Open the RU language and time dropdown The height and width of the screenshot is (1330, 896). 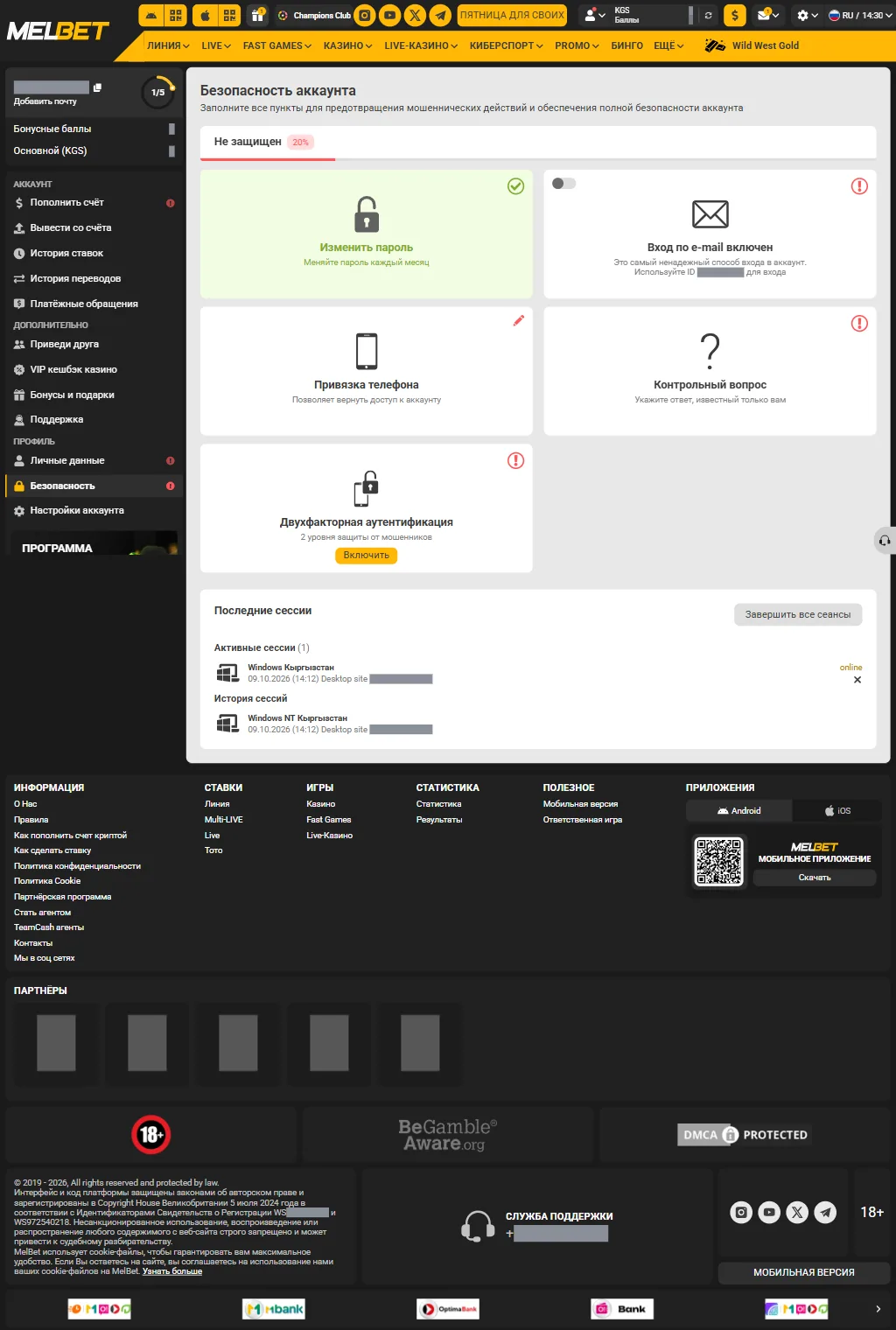coord(860,15)
